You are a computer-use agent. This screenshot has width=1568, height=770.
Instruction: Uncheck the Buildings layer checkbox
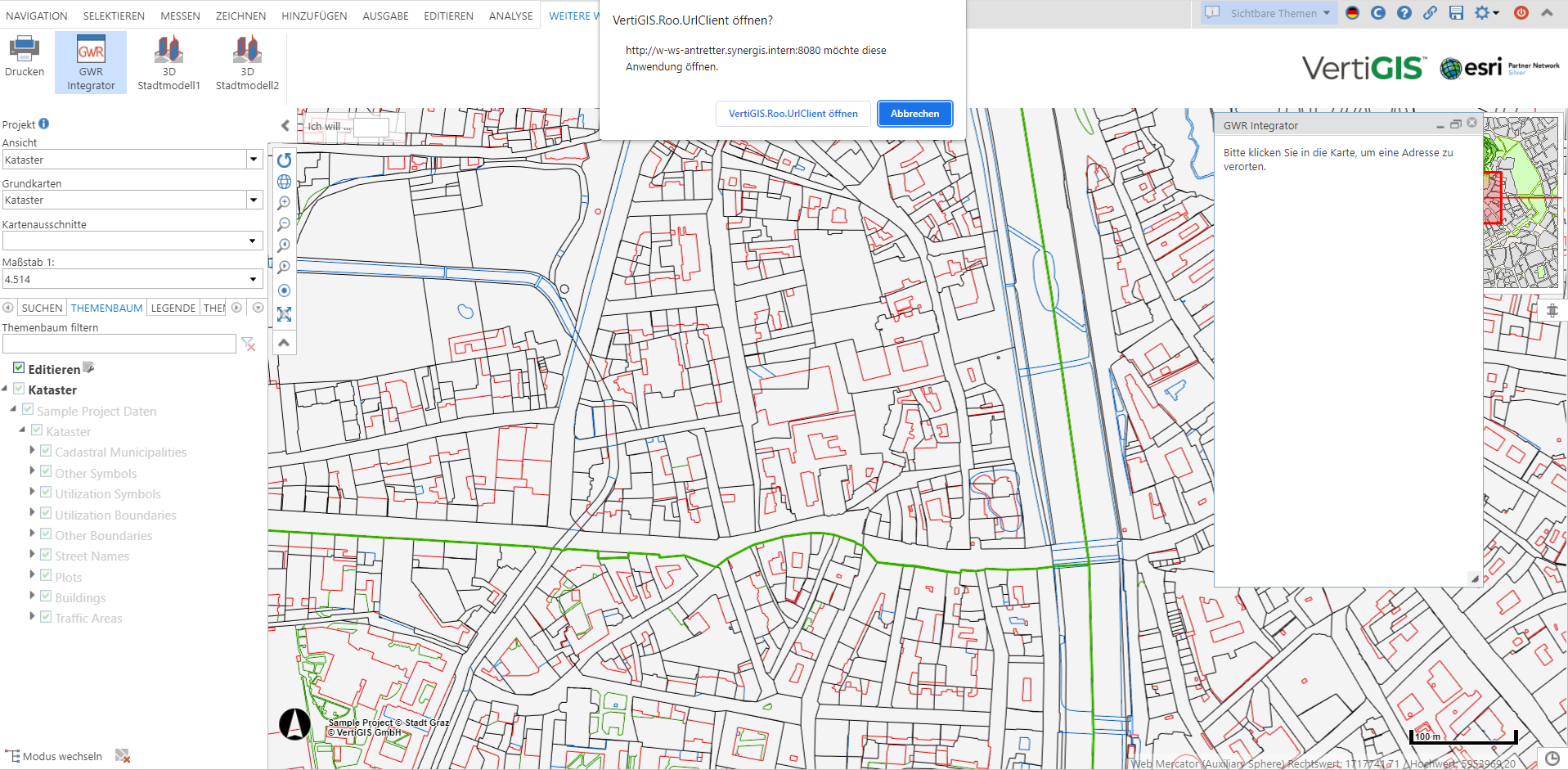[46, 596]
